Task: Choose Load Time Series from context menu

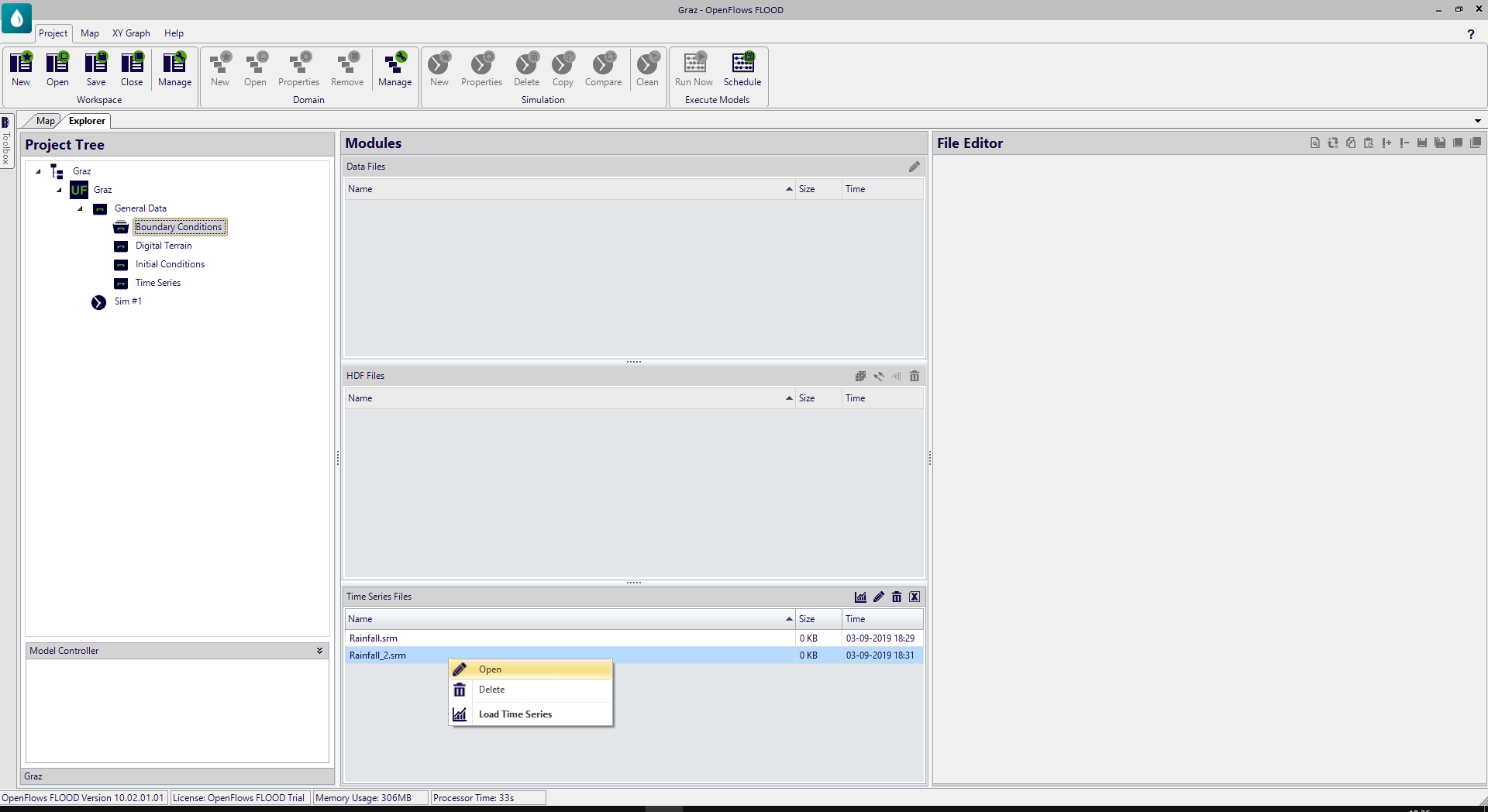Action: [x=531, y=714]
